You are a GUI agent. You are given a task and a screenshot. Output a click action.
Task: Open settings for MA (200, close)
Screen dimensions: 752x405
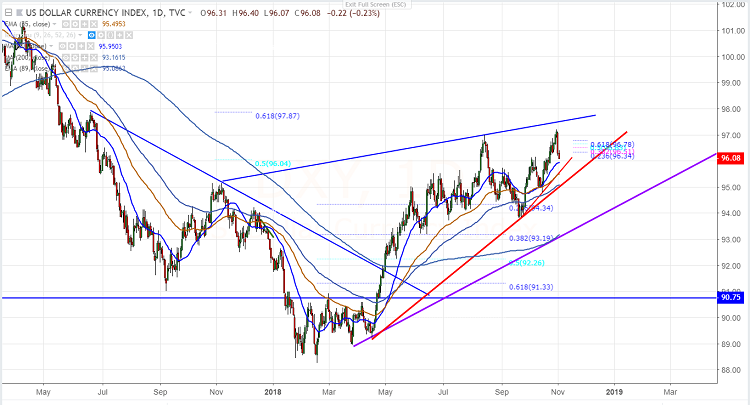(x=75, y=58)
